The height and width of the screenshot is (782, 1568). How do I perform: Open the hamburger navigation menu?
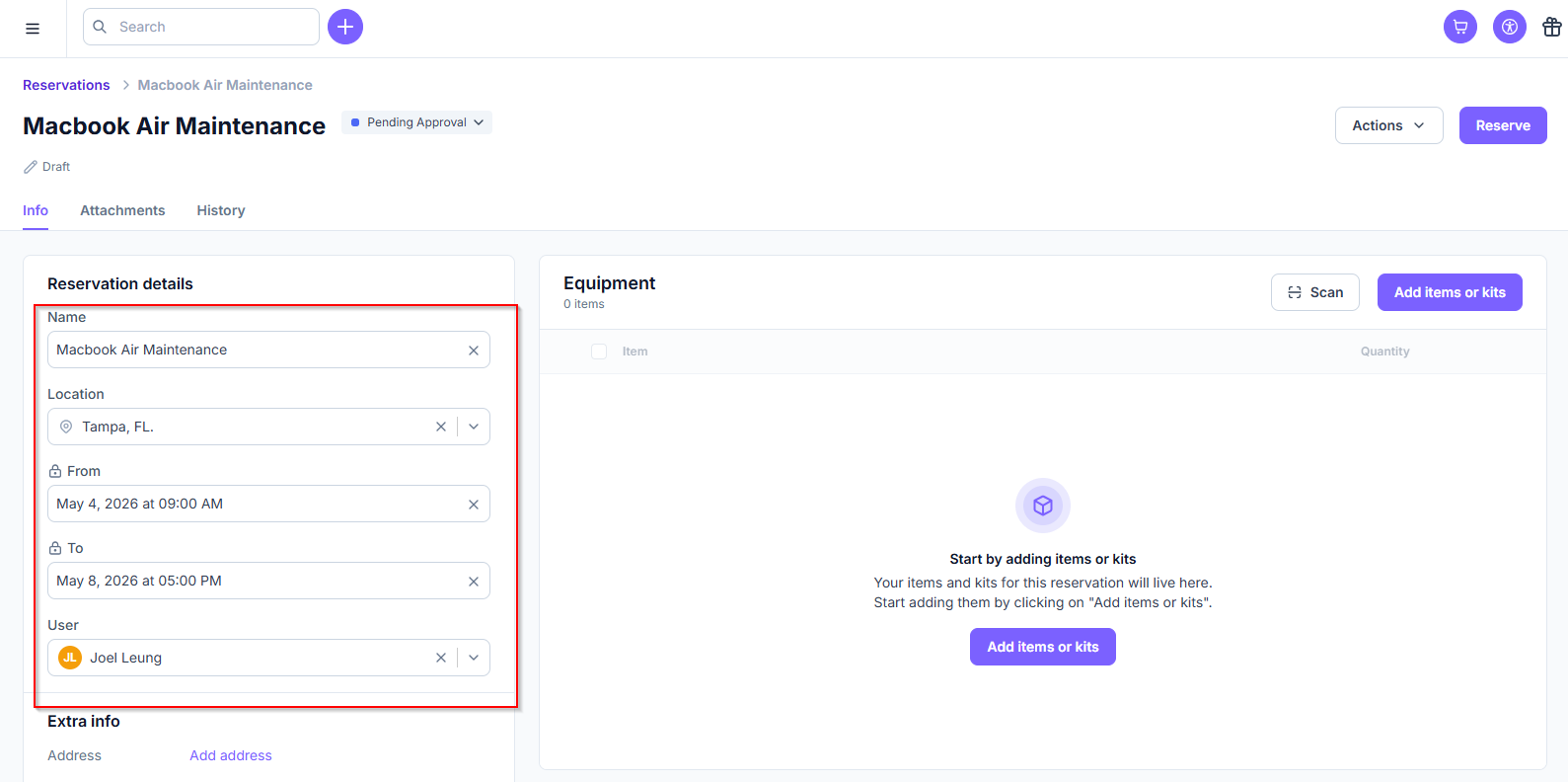tap(33, 29)
